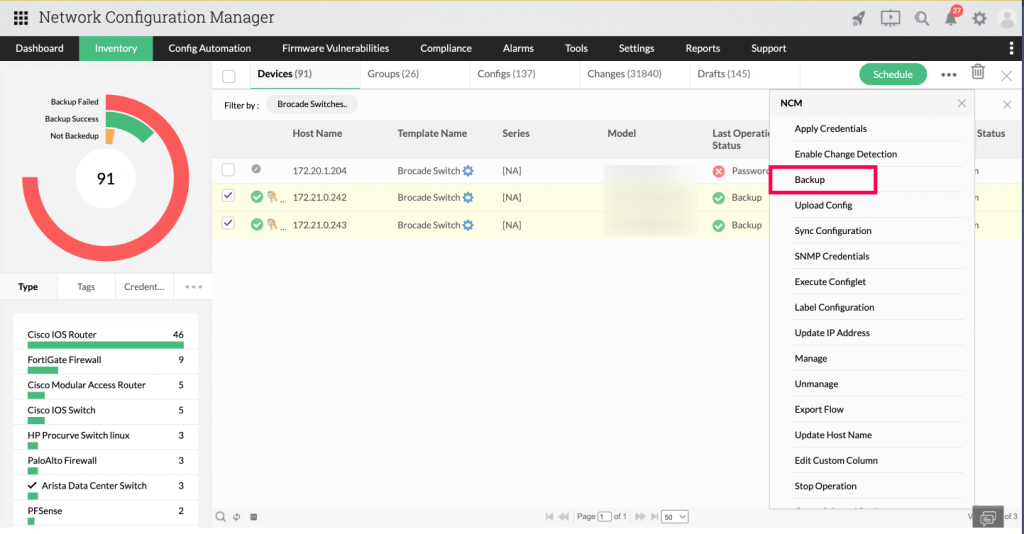The image size is (1024, 534).
Task: Choose Execute Configlet option
Action: click(x=830, y=281)
